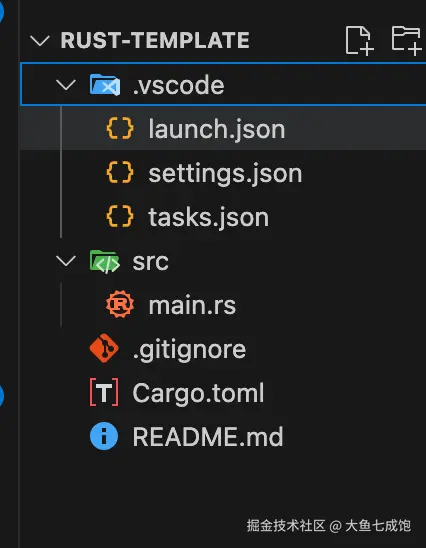Click the braces icon beside tasks.json
426x548 pixels.
pyautogui.click(x=120, y=216)
